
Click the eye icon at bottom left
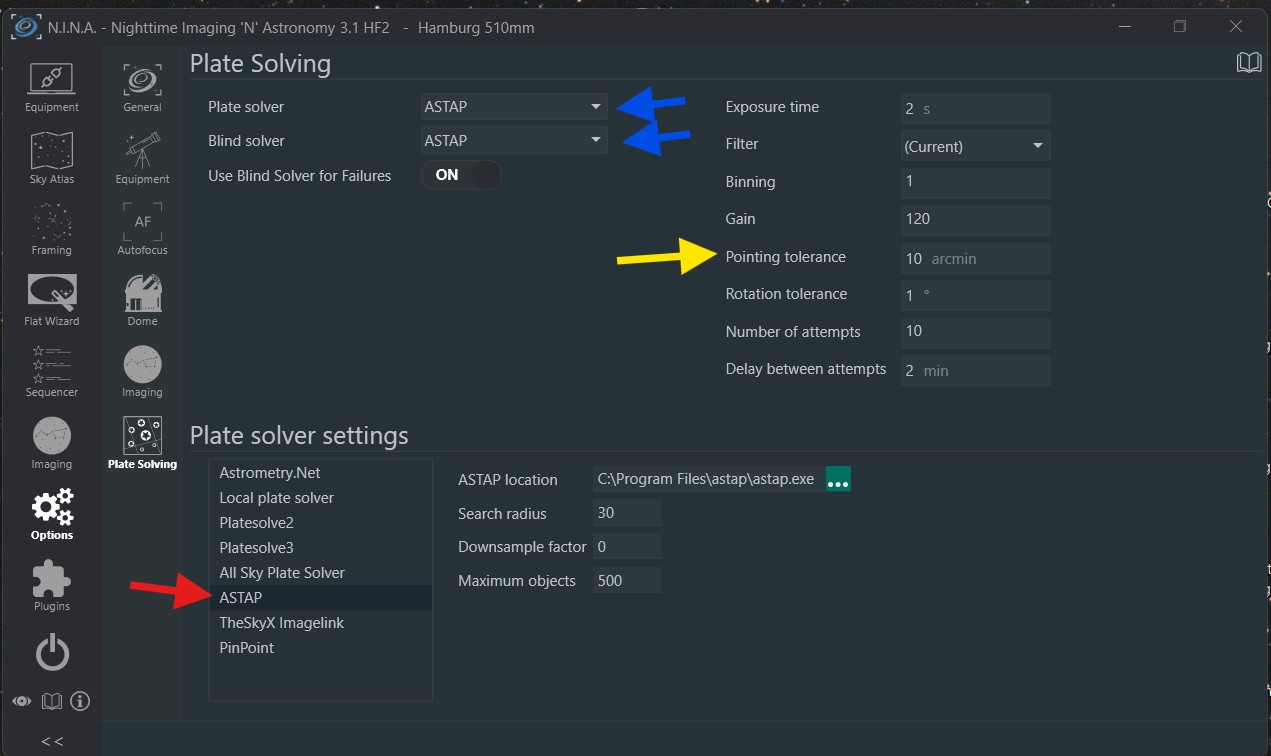[x=22, y=701]
